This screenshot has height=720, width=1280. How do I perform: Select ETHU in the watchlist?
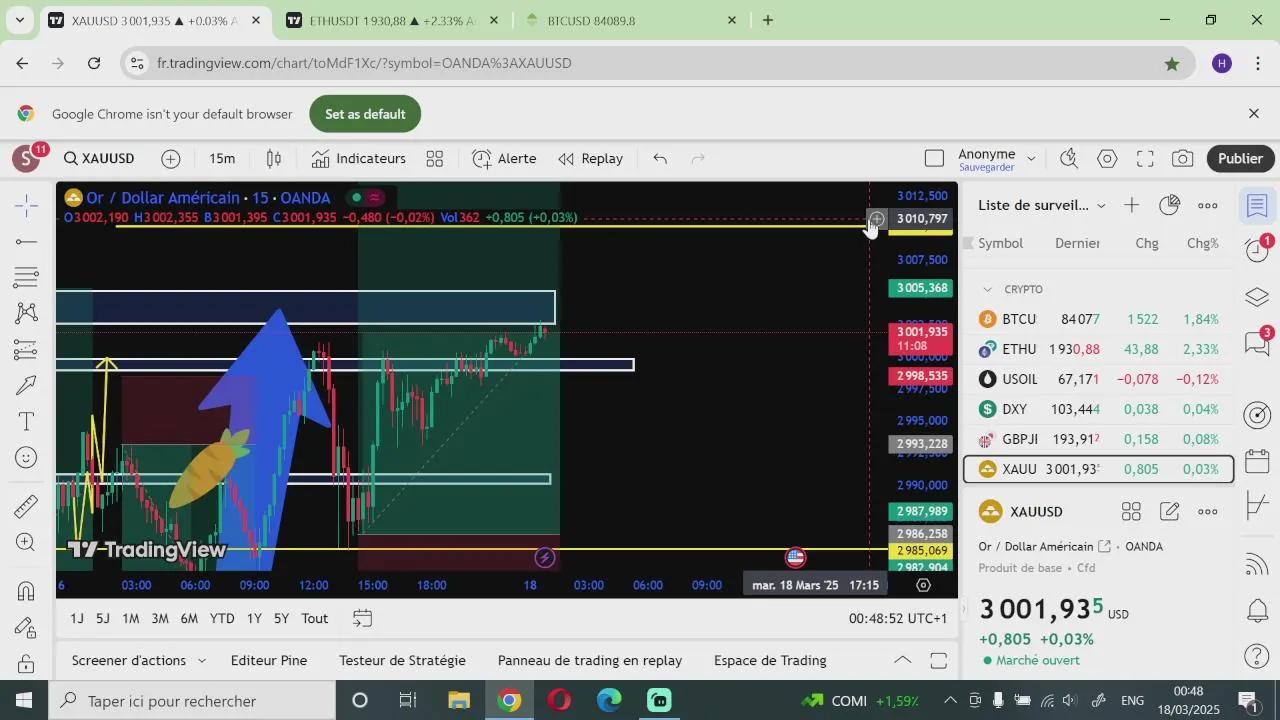click(x=1098, y=349)
